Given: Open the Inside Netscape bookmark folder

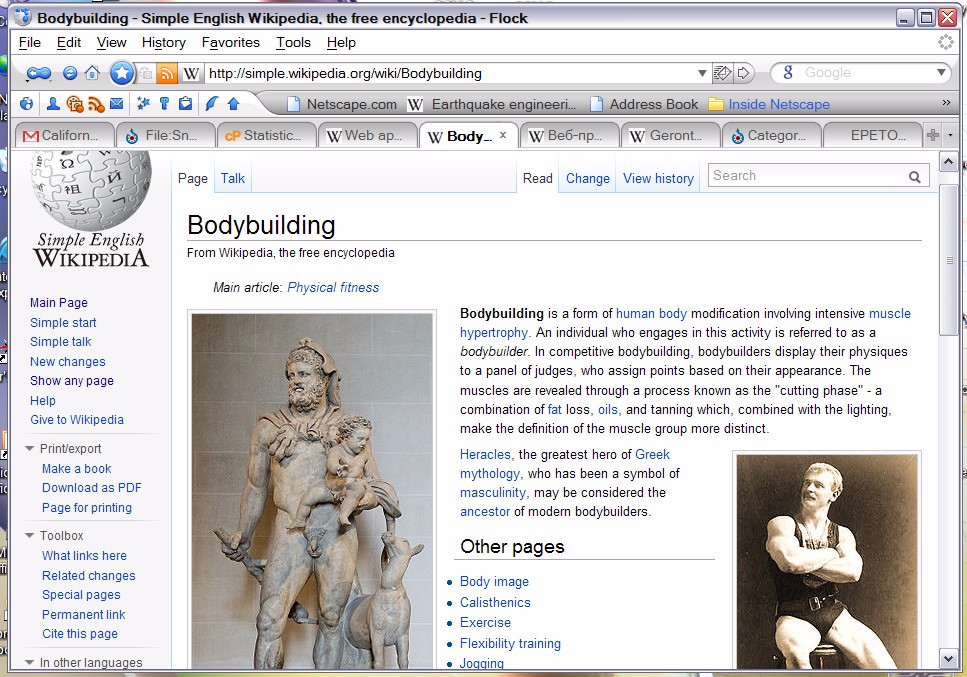Looking at the screenshot, I should 769,104.
